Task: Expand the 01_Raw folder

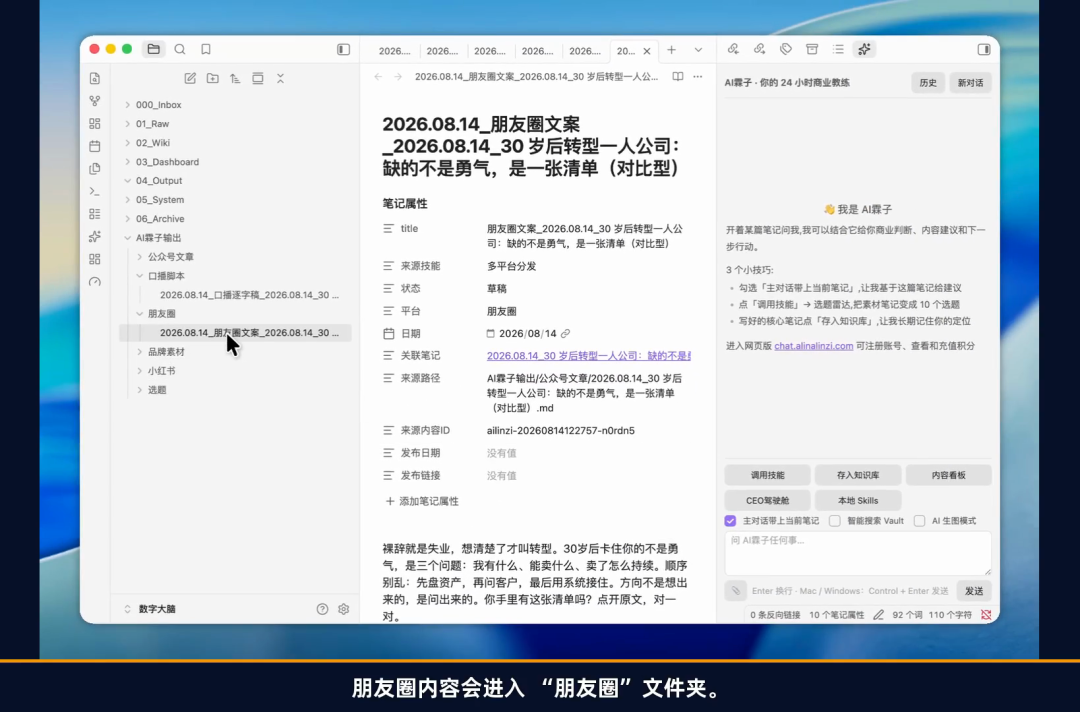Action: click(x=152, y=124)
